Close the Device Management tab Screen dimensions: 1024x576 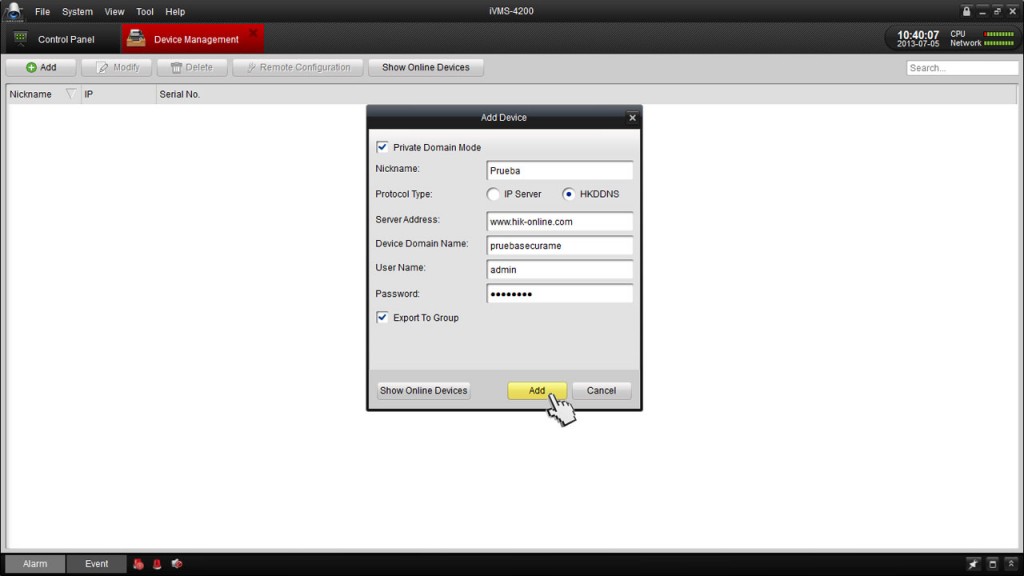point(253,33)
